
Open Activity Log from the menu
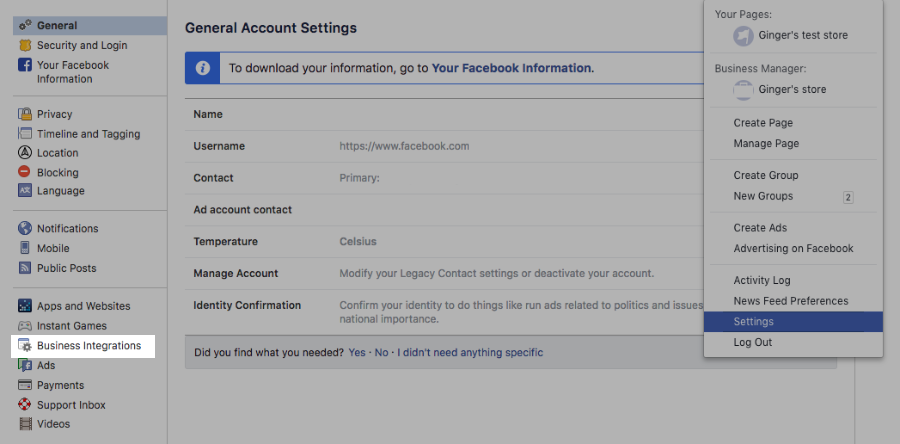point(761,280)
